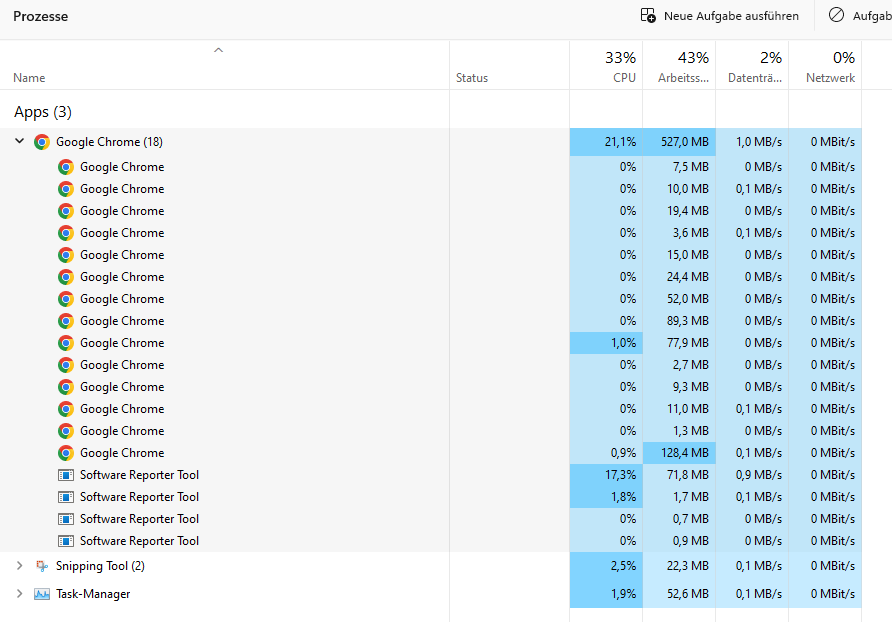Click the 2% total disk usage figure
The height and width of the screenshot is (622, 892).
pos(771,57)
